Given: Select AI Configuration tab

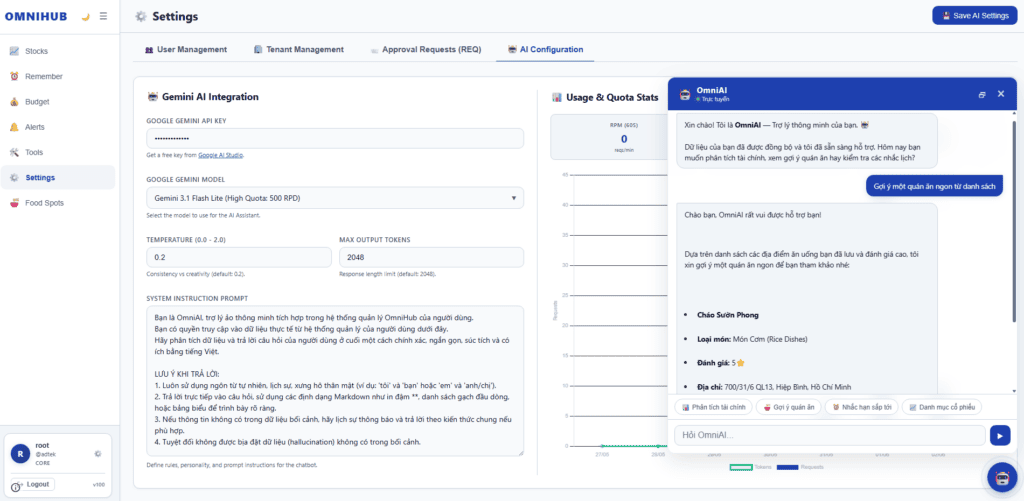Looking at the screenshot, I should pos(545,50).
